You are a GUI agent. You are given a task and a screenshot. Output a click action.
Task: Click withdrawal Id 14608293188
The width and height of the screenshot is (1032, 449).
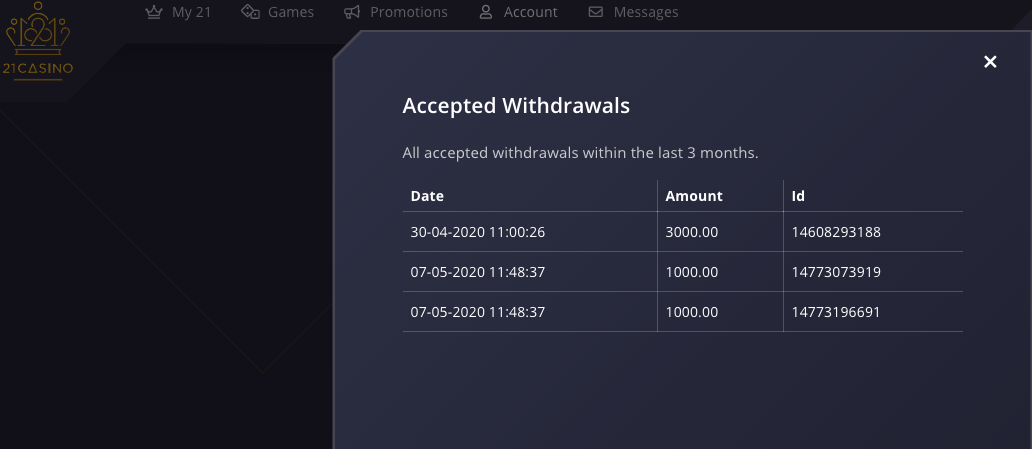coord(836,232)
